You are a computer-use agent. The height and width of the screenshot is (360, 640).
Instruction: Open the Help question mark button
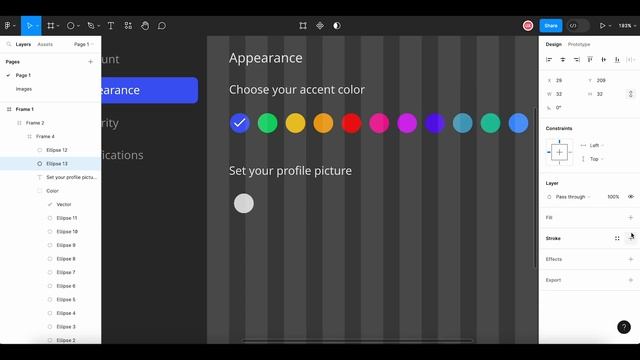624,327
